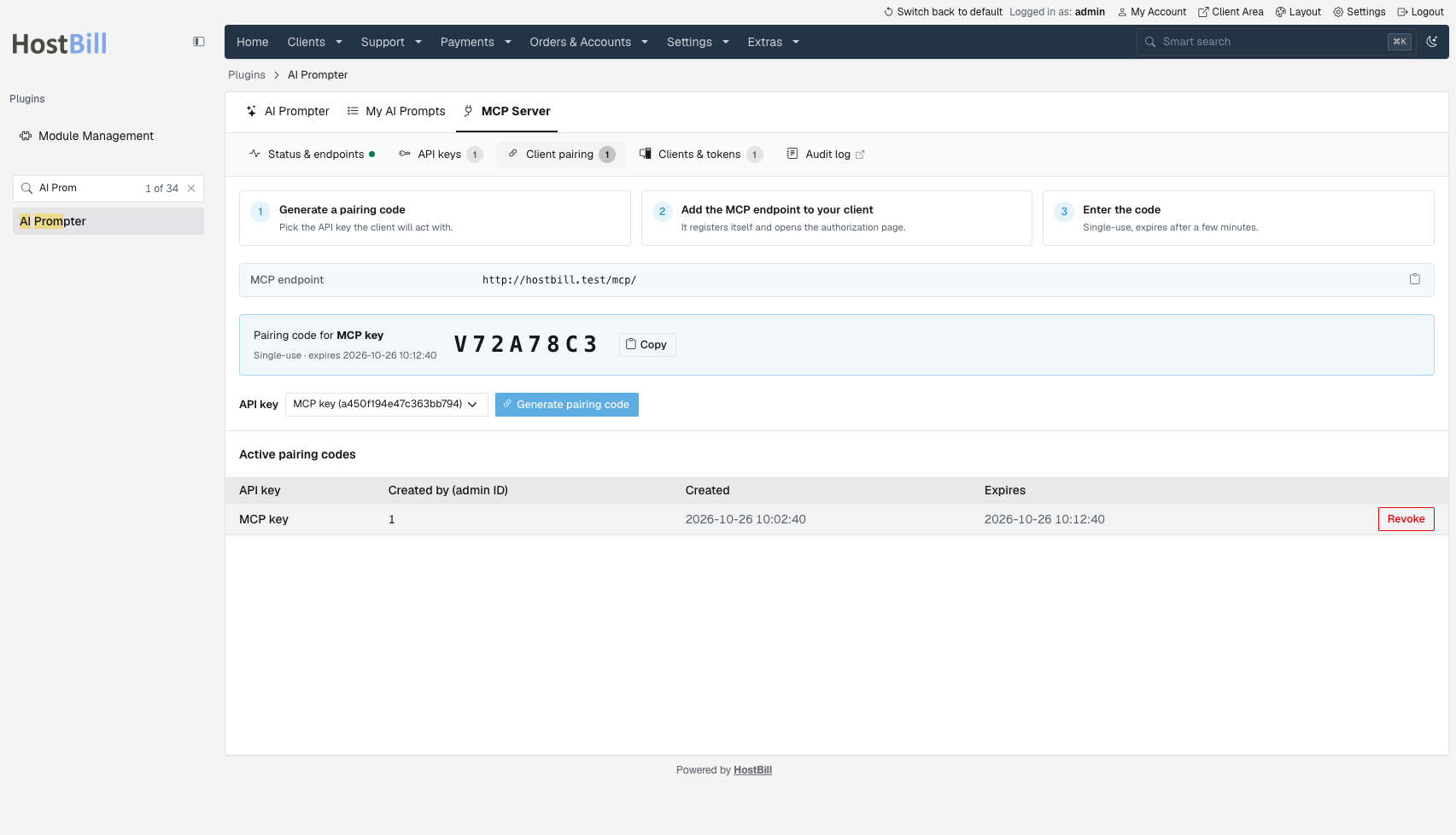Copy the pairing code V72A78C3
1456x835 pixels.
click(647, 345)
